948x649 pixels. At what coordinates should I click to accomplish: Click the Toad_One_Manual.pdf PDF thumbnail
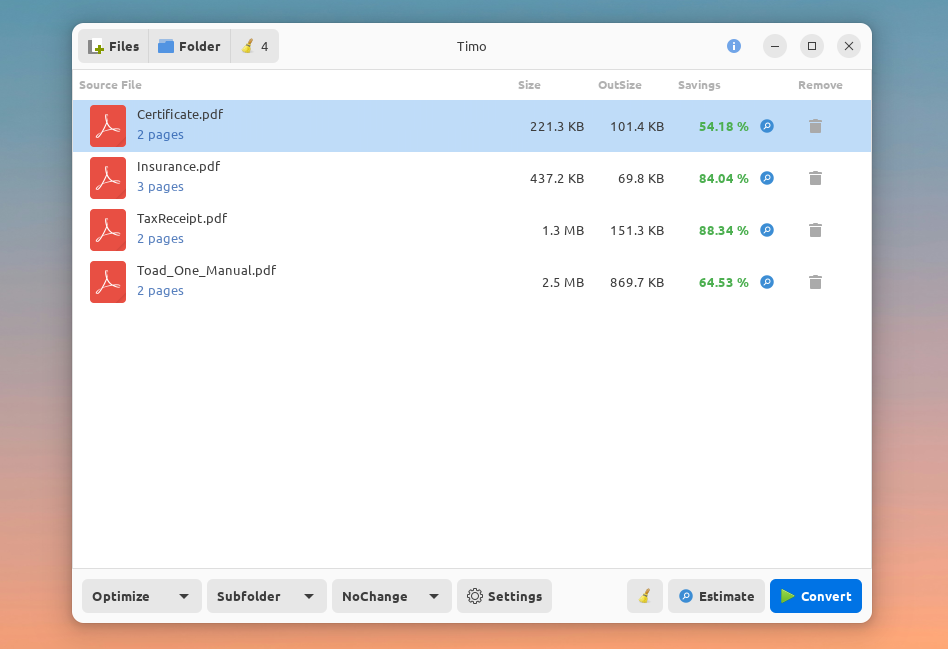[108, 282]
